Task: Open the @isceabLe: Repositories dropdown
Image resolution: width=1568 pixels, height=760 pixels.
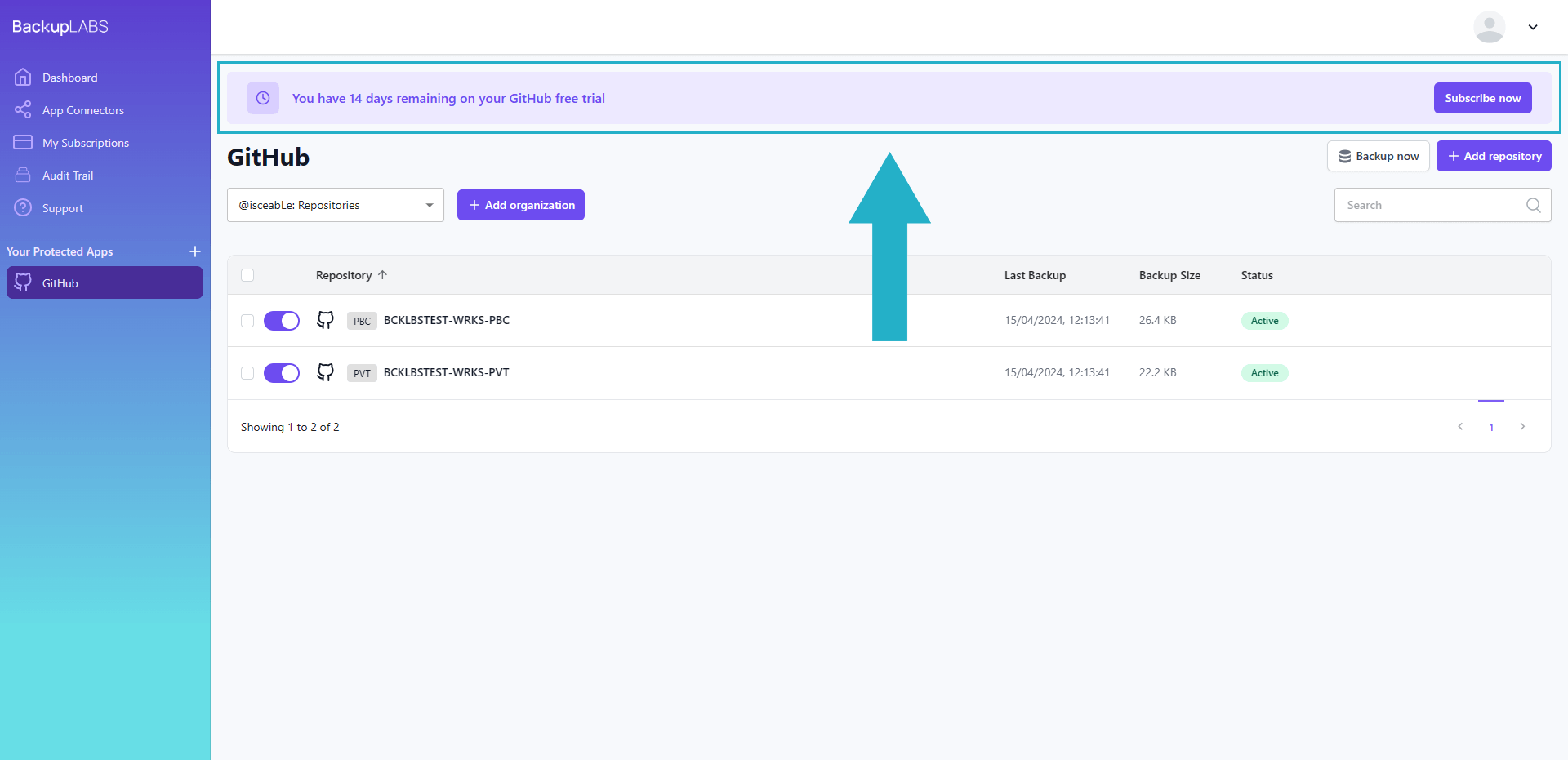Action: [336, 205]
